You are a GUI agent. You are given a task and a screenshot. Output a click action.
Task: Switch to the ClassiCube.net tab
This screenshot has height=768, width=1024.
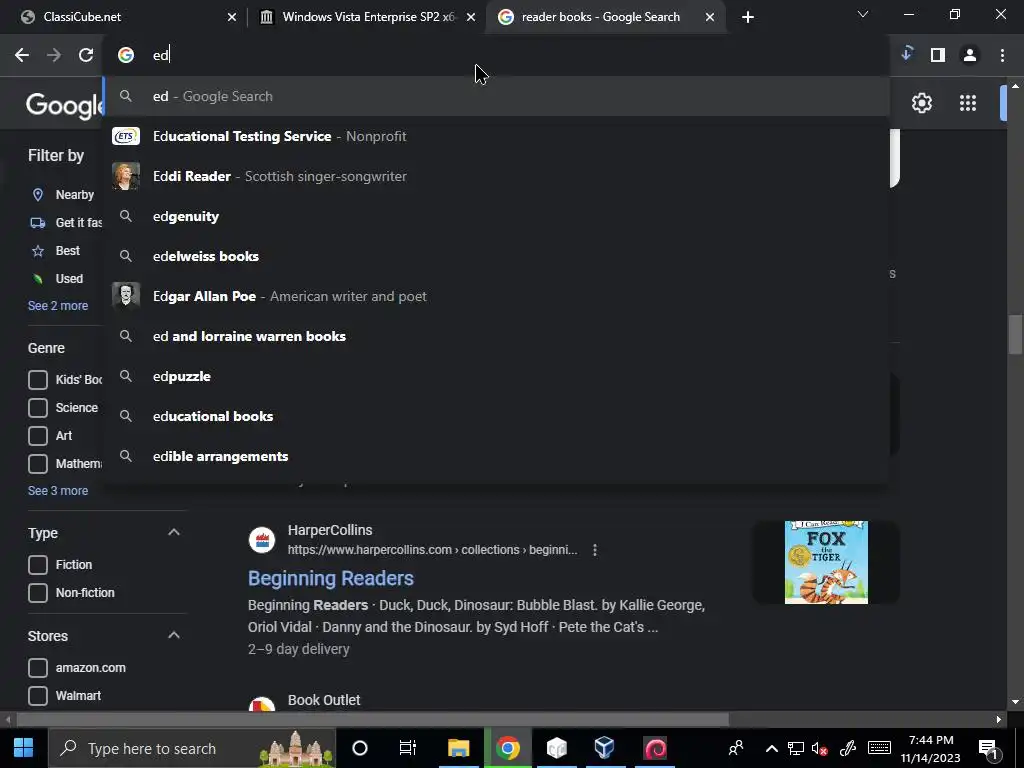tap(124, 17)
